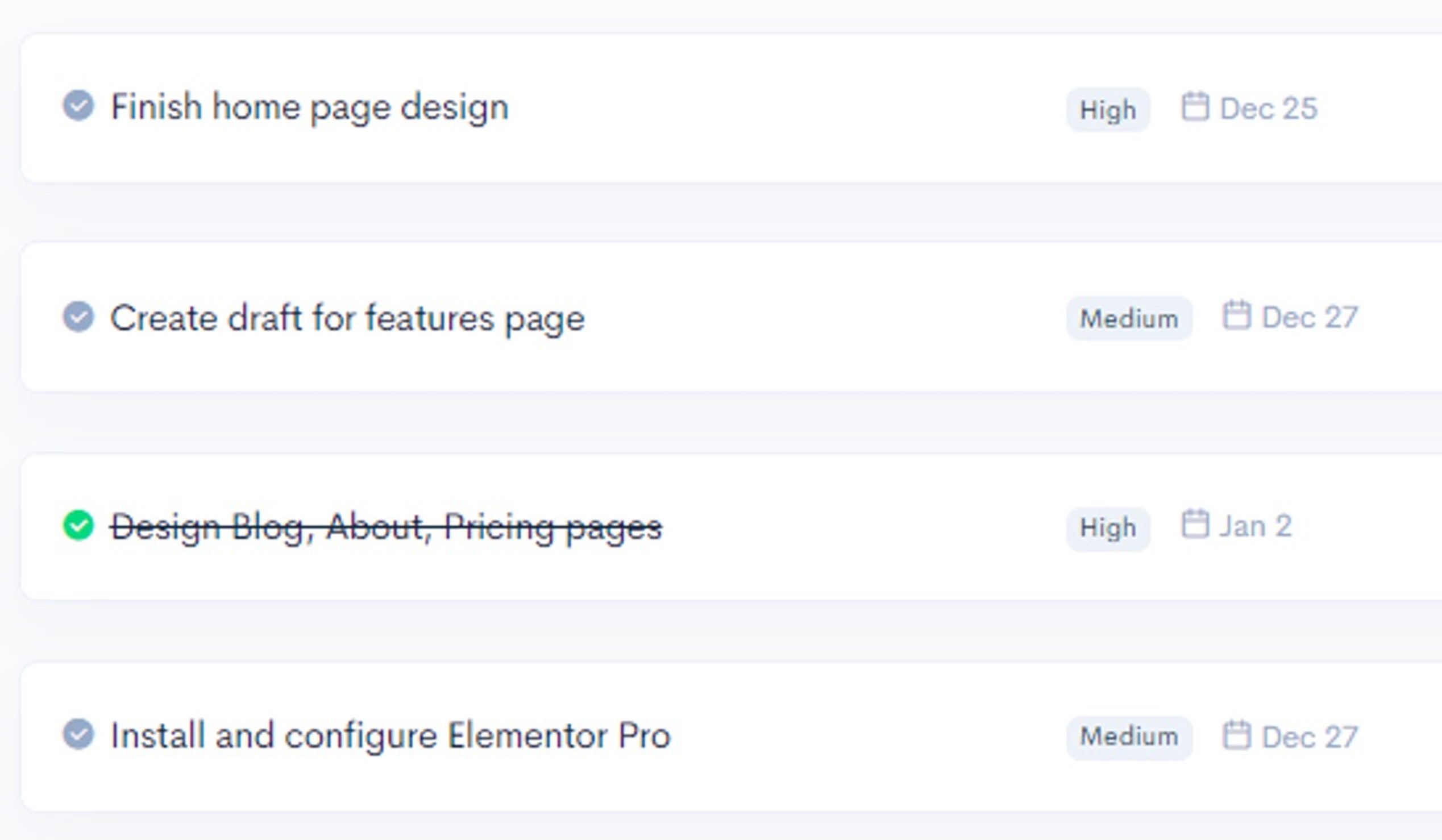Click the Jan 2 due date

pyautogui.click(x=1256, y=526)
